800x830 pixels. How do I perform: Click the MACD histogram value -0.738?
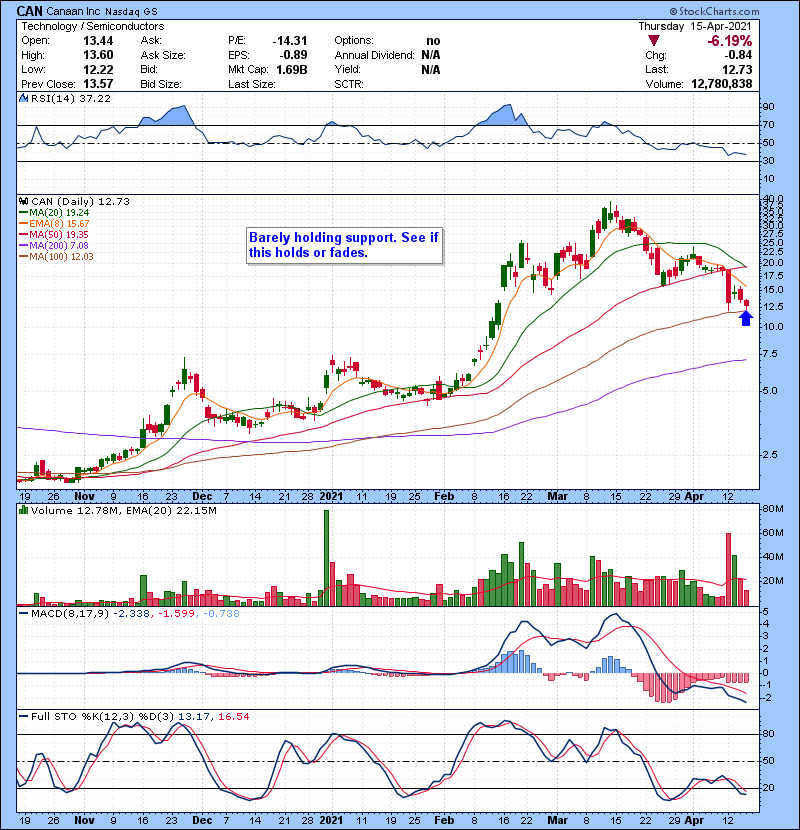click(220, 614)
